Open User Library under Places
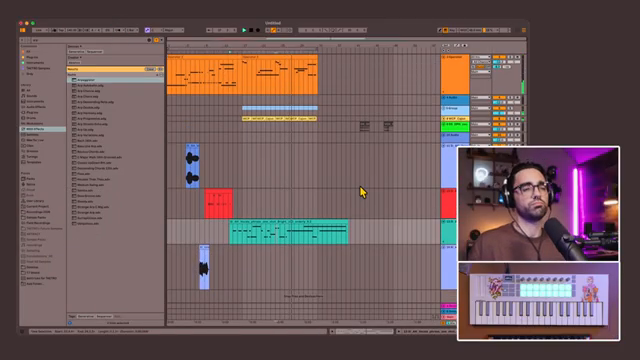The width and height of the screenshot is (640, 360). point(35,201)
